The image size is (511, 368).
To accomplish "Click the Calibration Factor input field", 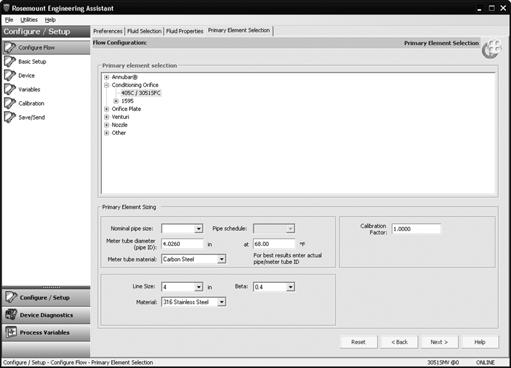I will tap(416, 229).
